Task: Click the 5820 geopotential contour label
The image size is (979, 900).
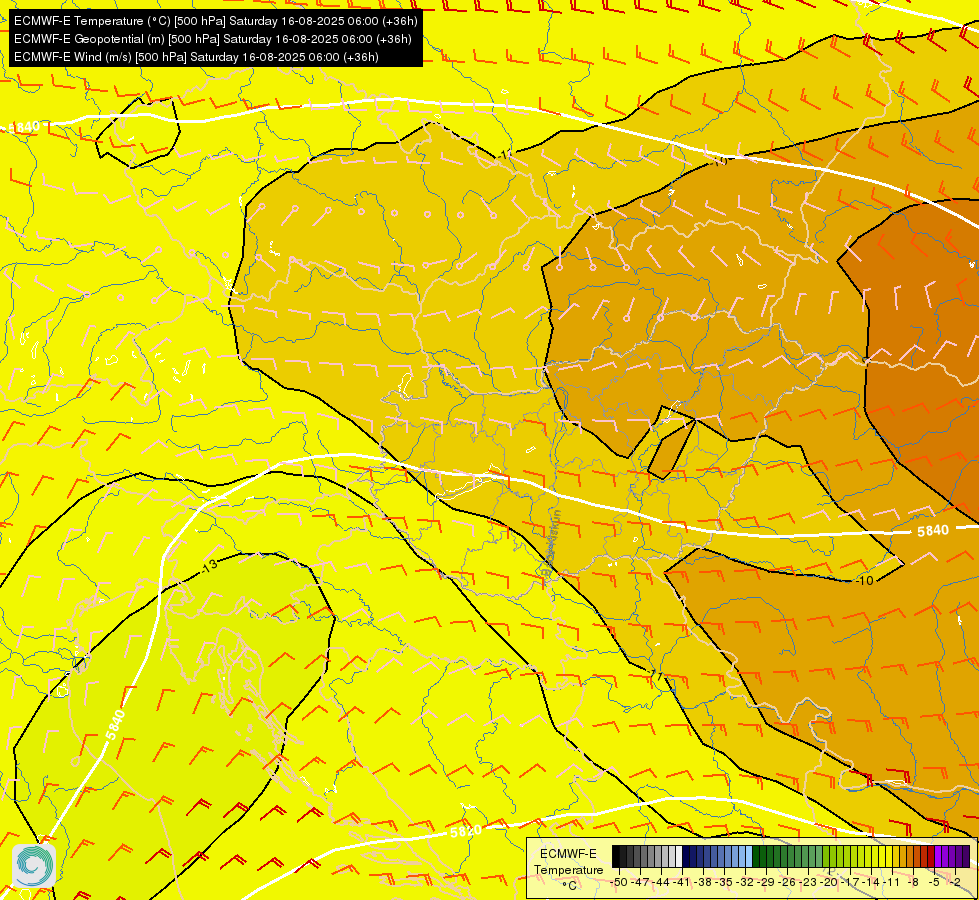Action: click(x=465, y=831)
